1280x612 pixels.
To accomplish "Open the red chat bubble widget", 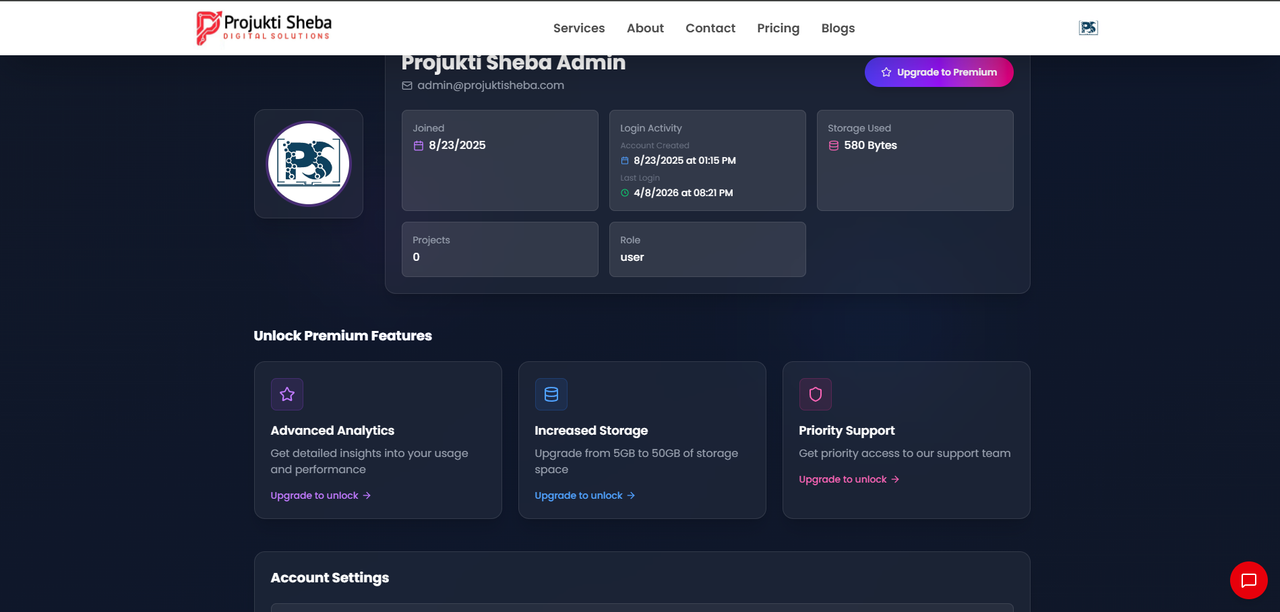I will [1249, 581].
